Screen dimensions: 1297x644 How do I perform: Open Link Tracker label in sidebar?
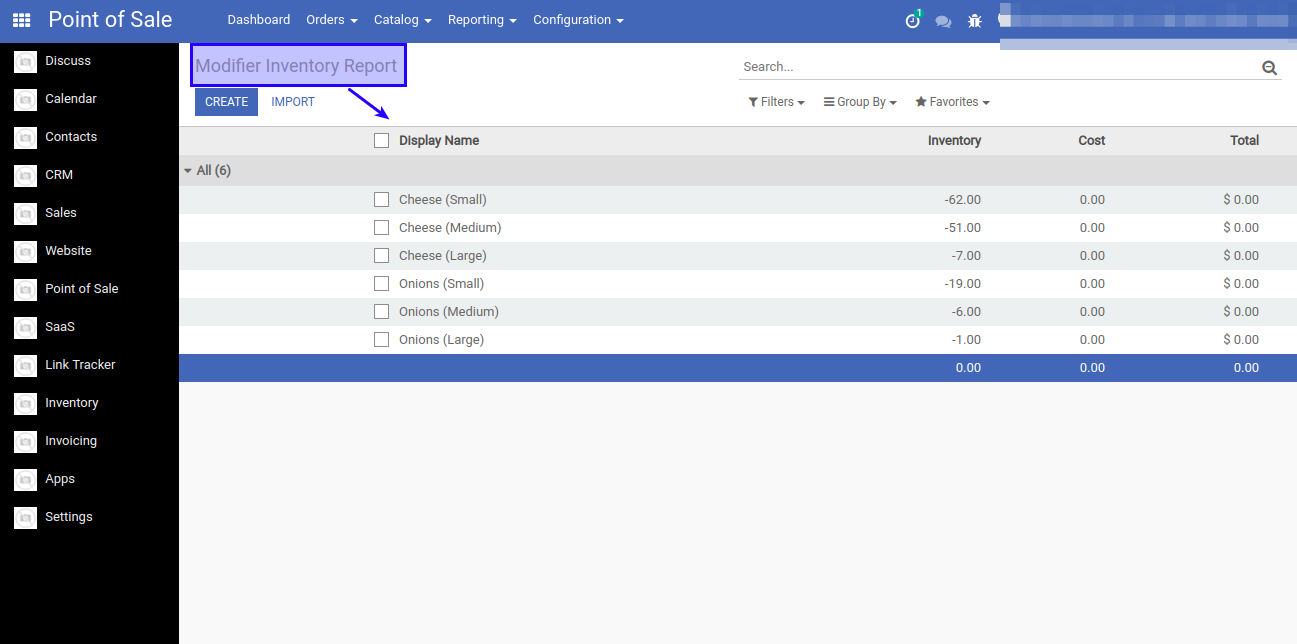point(80,365)
